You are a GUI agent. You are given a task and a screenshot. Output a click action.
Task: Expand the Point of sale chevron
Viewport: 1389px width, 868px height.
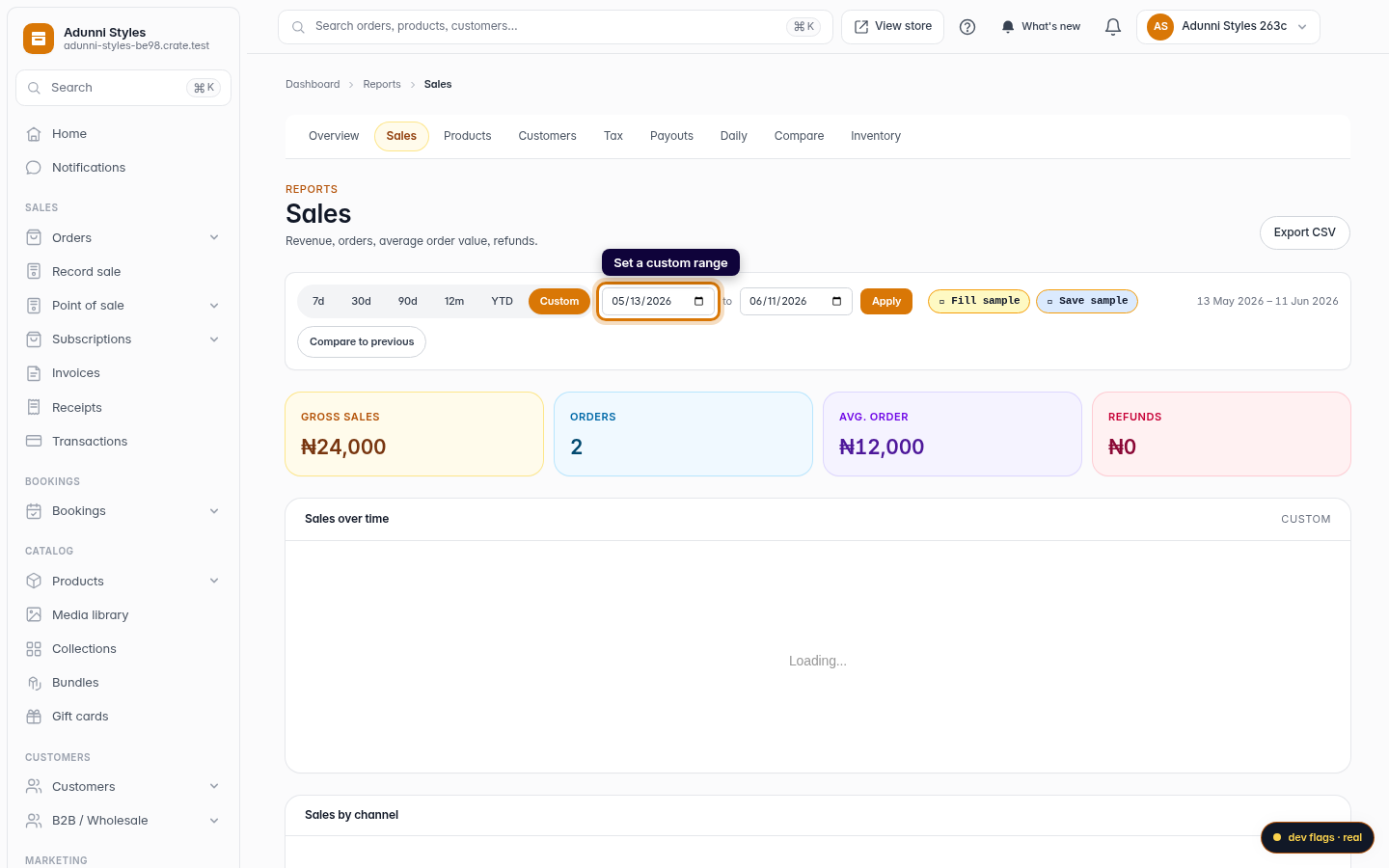tap(214, 306)
